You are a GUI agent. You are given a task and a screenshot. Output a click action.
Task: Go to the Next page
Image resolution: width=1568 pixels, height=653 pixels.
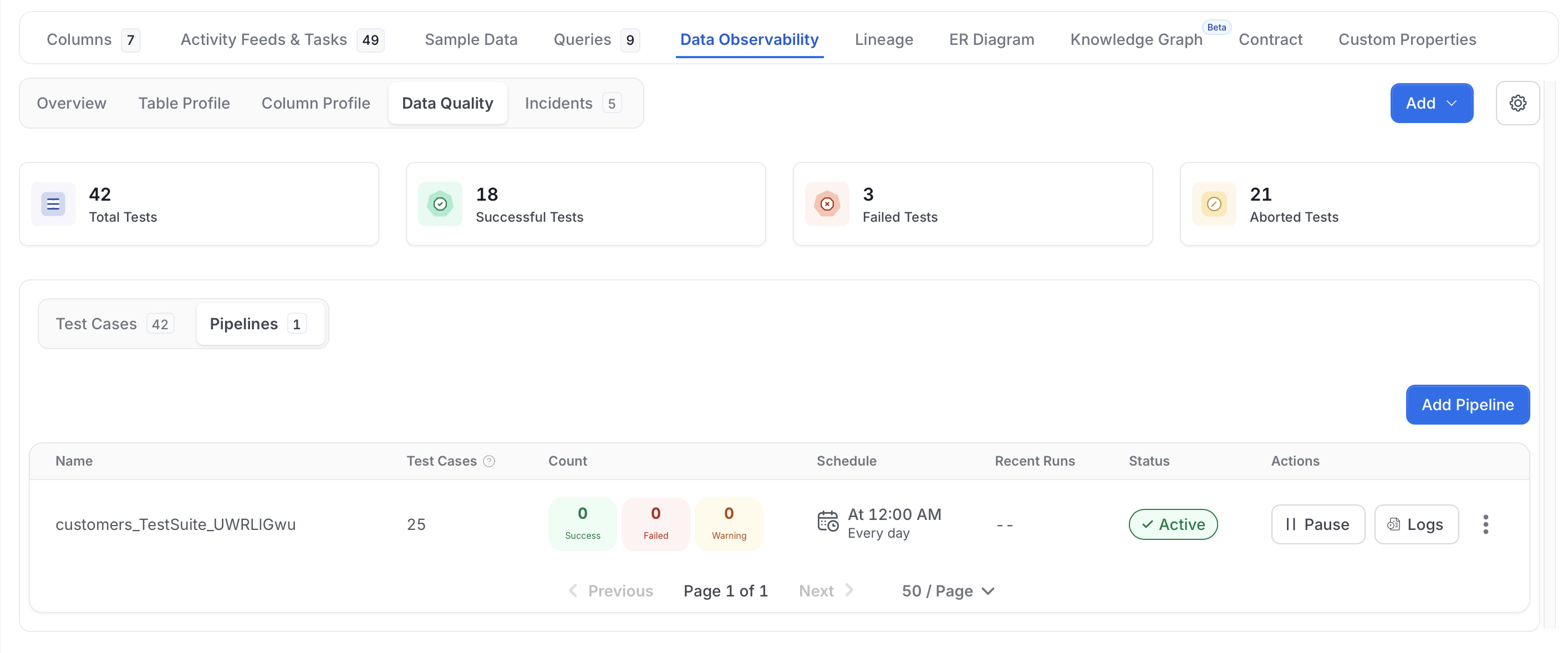826,591
